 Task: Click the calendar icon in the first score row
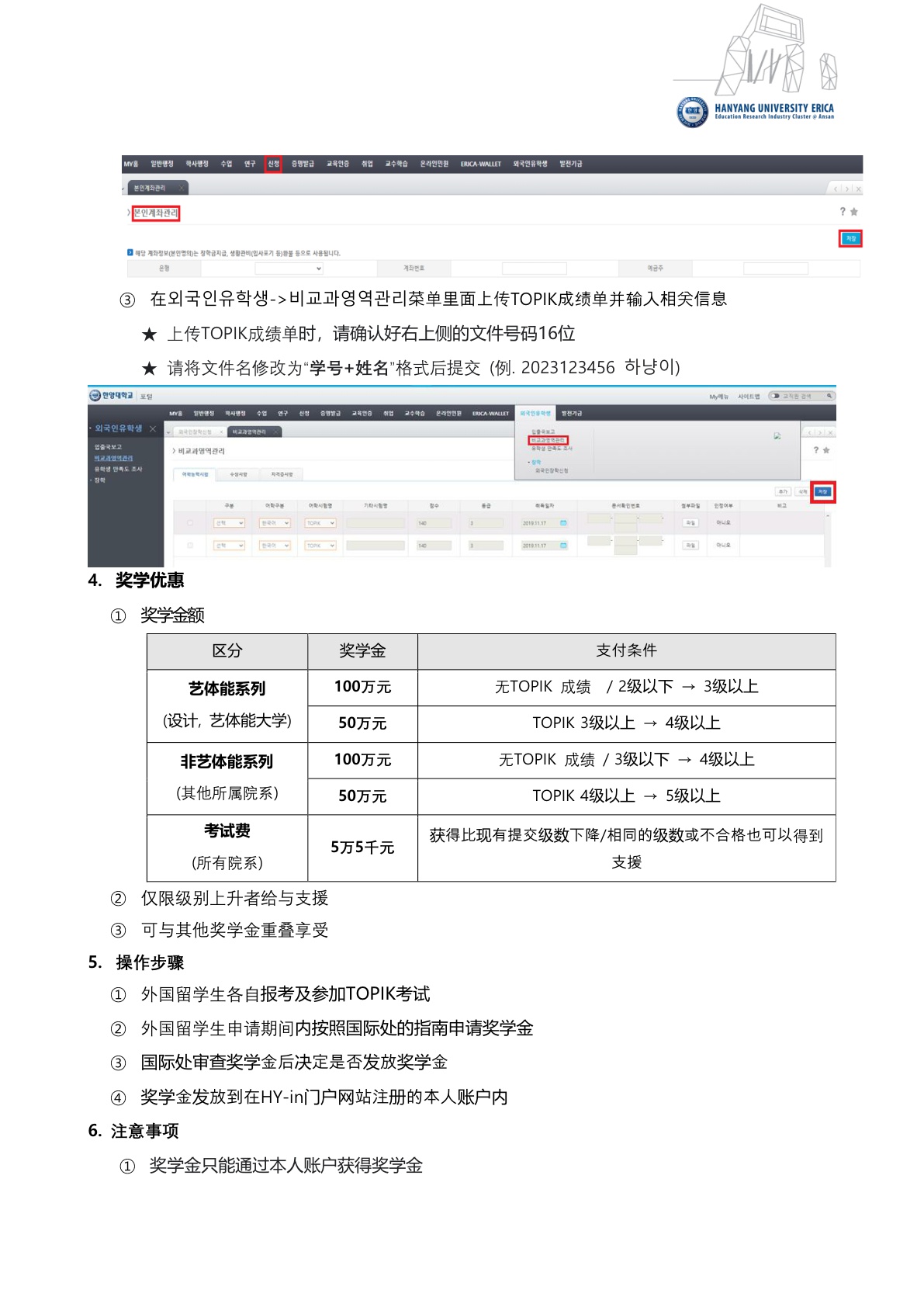pos(564,523)
